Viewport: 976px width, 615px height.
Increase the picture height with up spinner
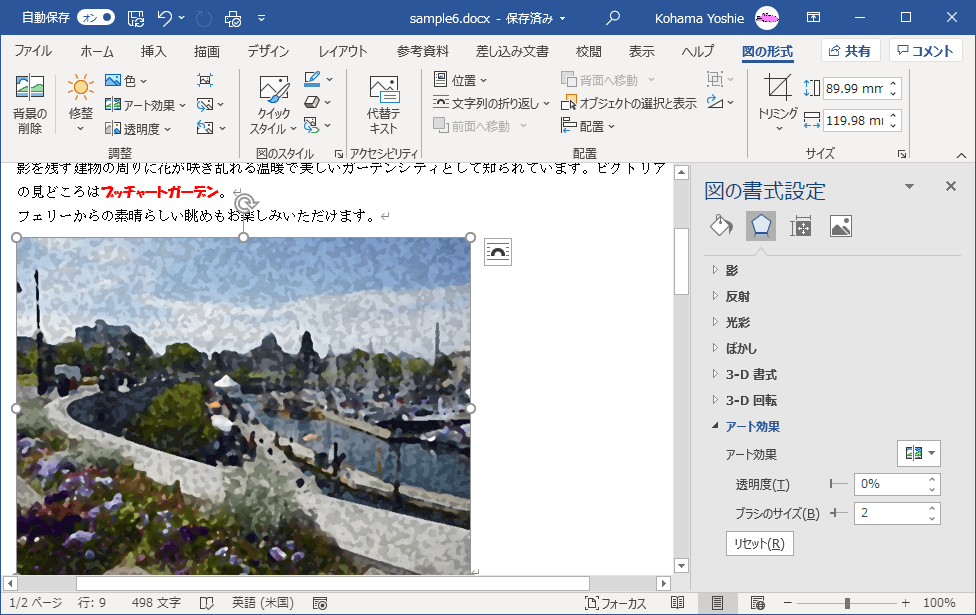[893, 83]
